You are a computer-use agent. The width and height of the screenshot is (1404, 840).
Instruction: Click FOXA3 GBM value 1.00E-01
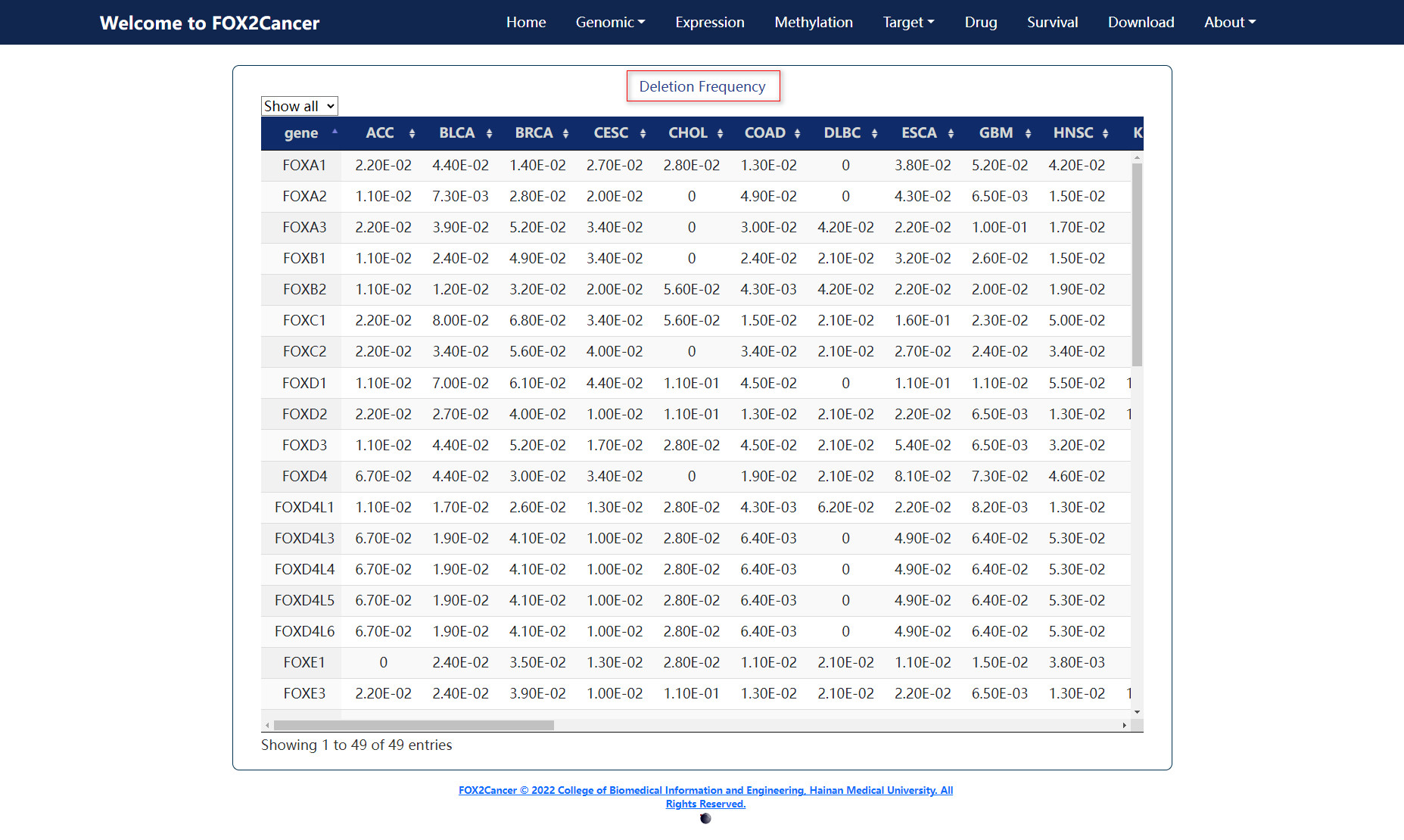(x=1000, y=227)
